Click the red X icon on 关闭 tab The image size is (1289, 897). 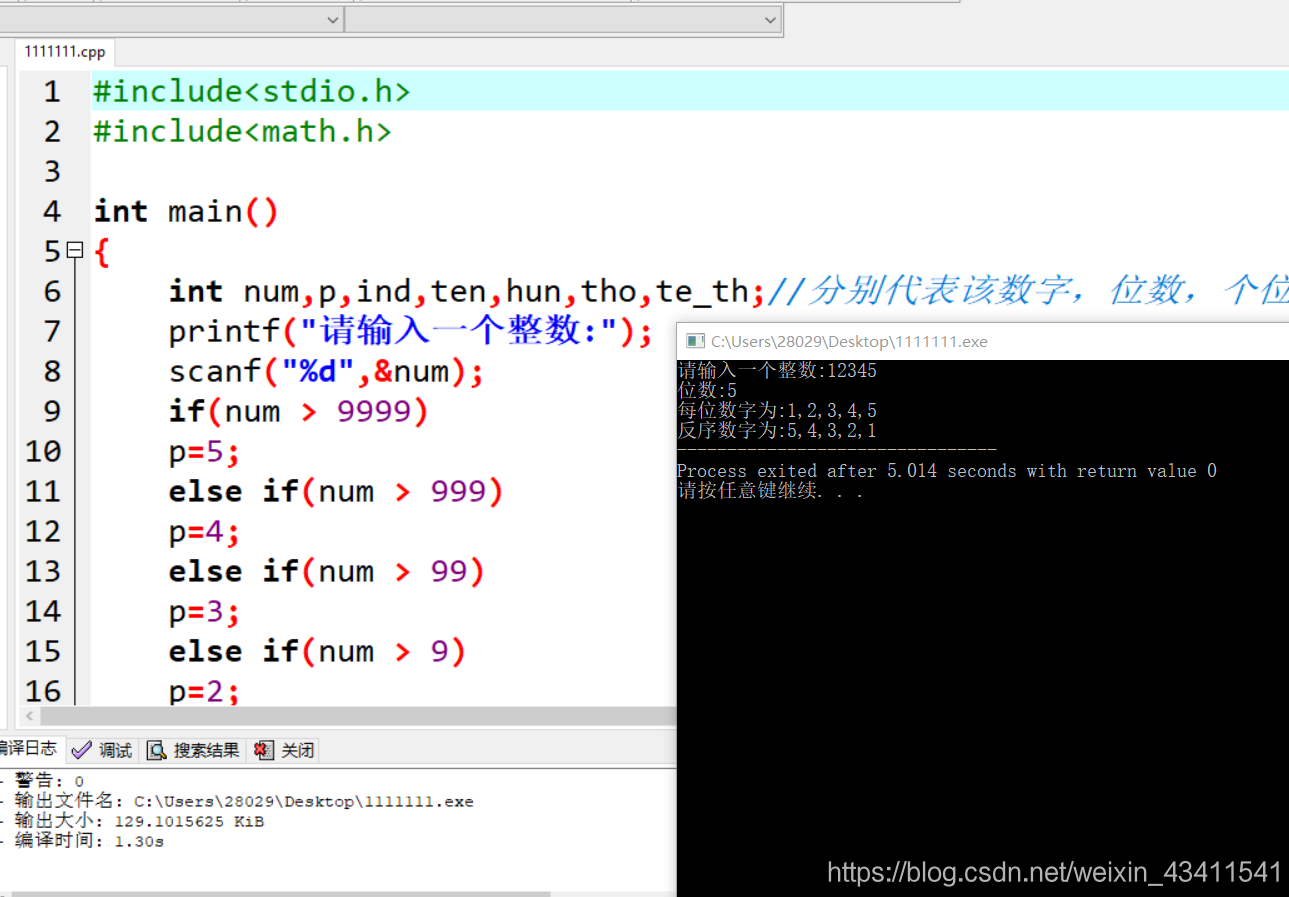pos(263,750)
